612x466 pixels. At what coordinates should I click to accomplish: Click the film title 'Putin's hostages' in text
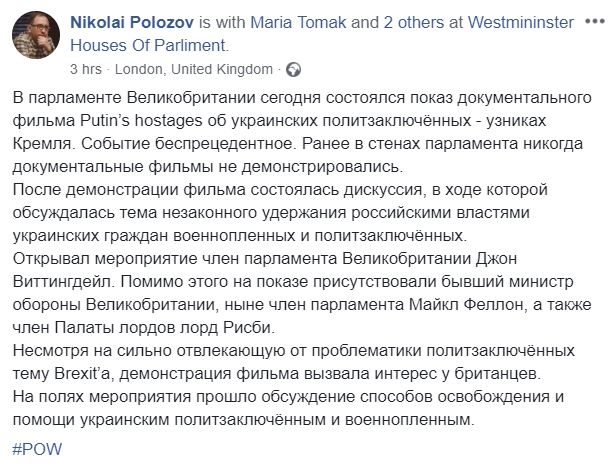pos(141,121)
